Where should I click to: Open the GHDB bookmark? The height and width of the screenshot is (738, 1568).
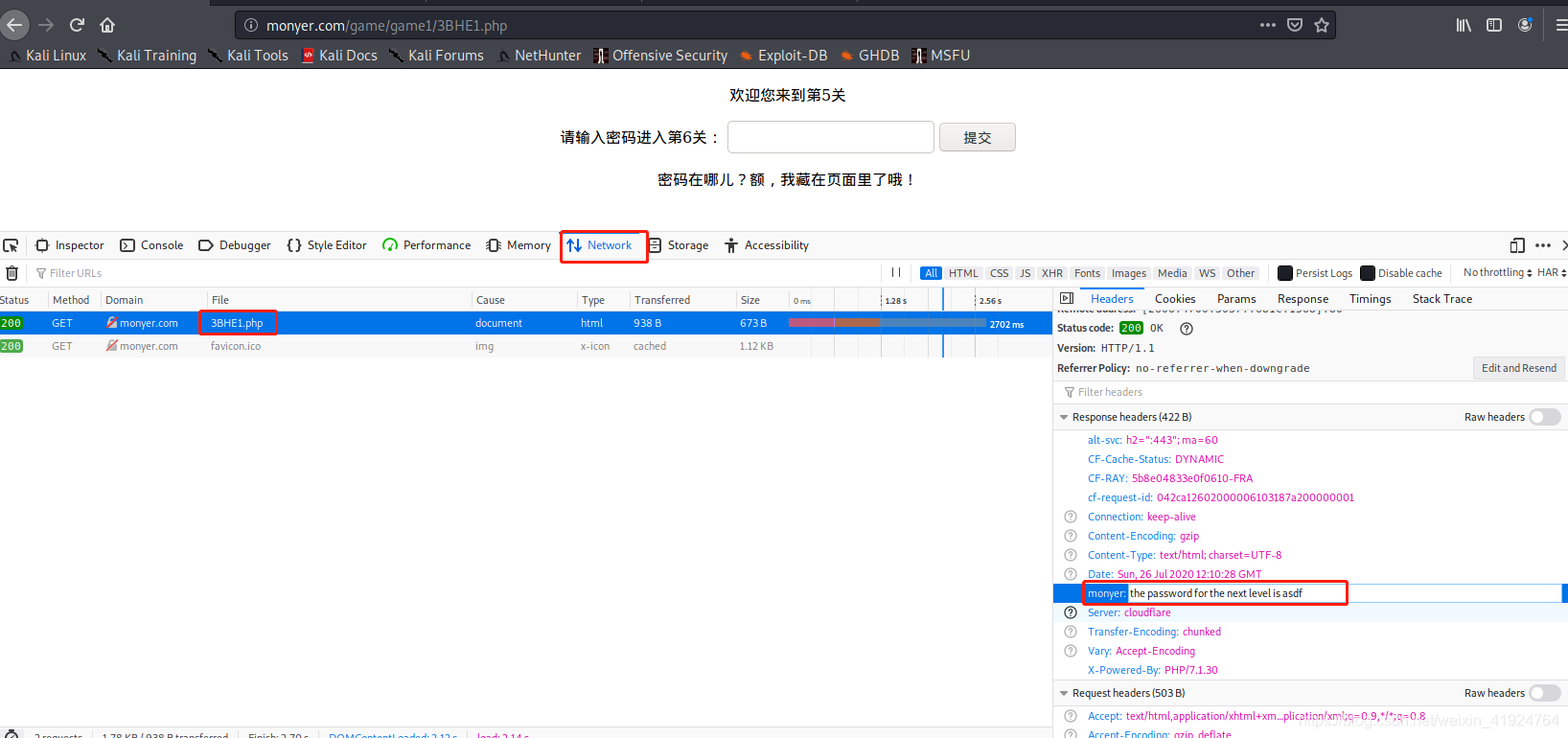click(869, 56)
